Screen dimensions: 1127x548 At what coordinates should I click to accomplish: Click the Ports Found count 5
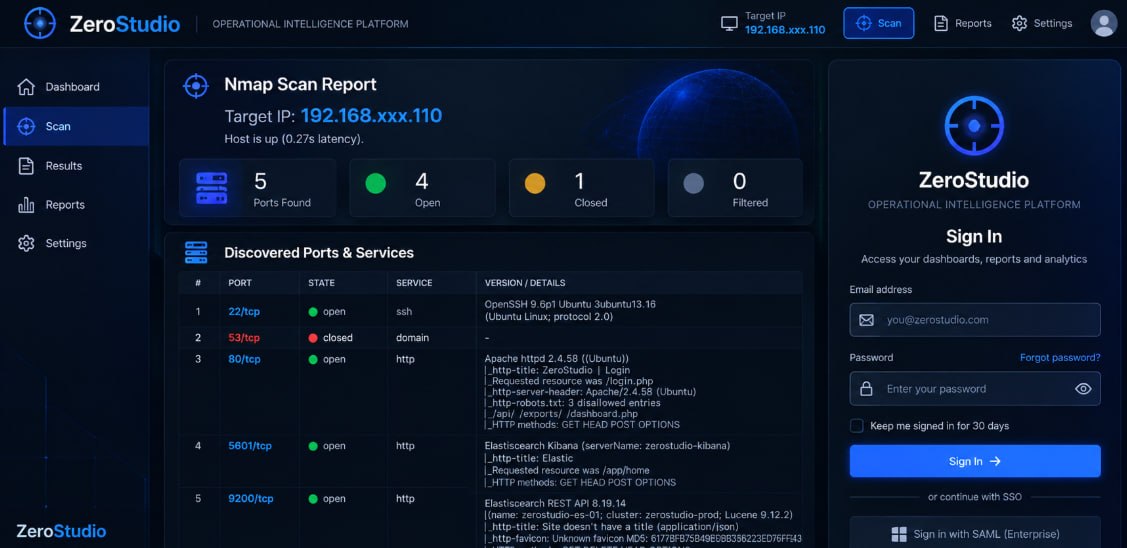[260, 181]
